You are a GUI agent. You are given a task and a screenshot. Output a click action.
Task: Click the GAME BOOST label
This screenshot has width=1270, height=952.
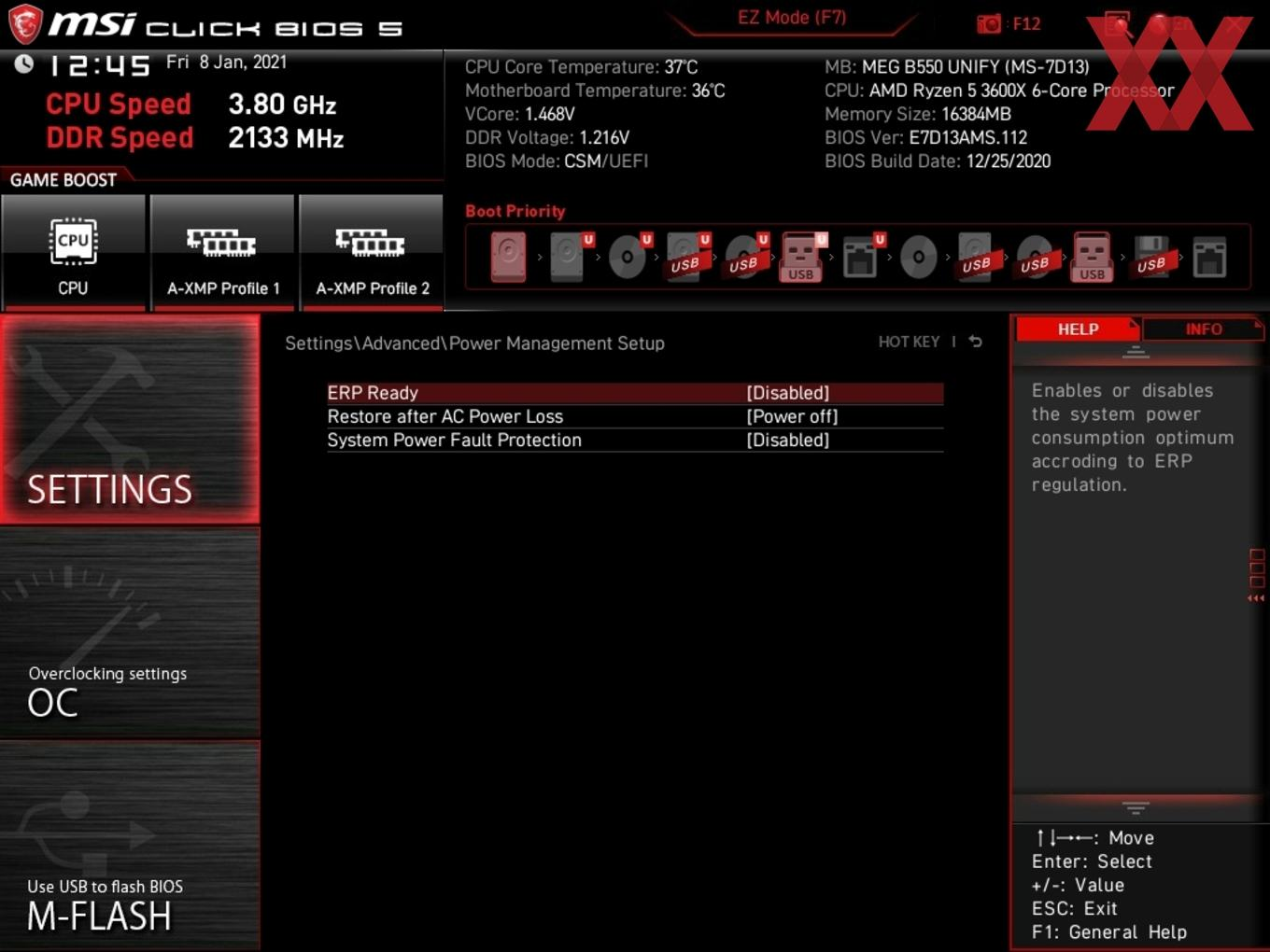tap(63, 179)
